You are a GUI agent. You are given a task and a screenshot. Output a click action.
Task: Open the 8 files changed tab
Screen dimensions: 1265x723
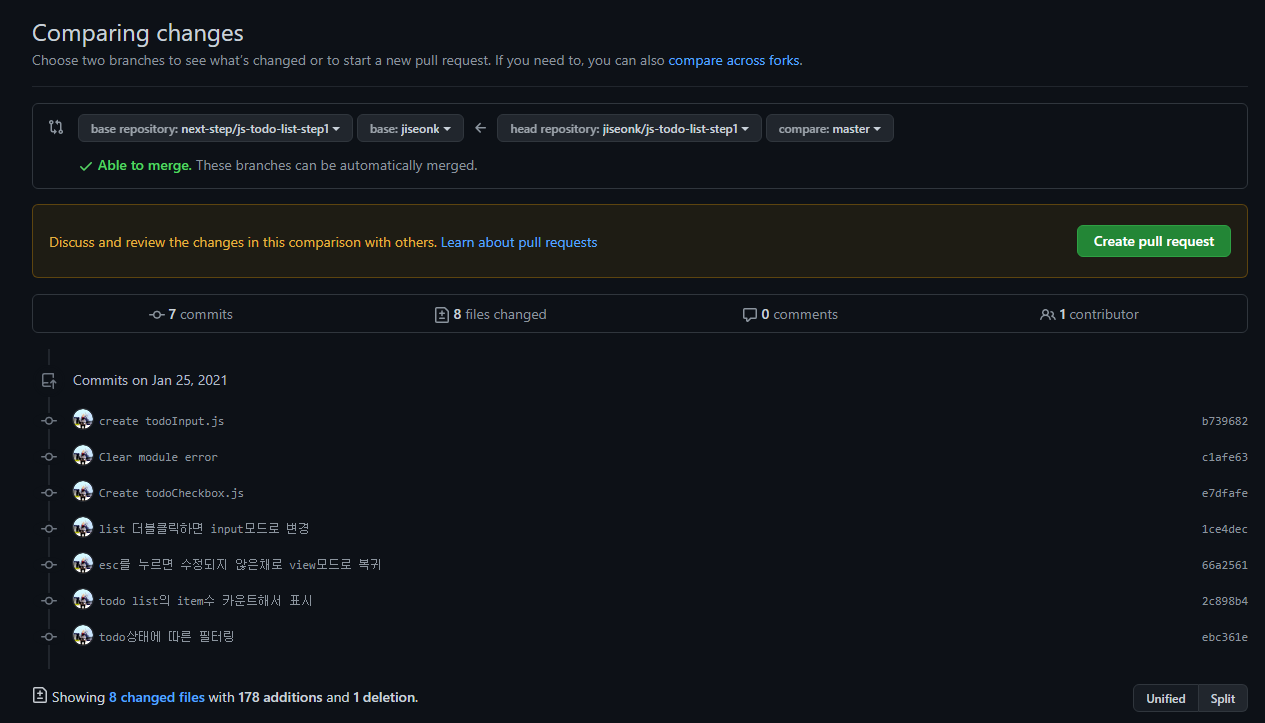point(491,314)
